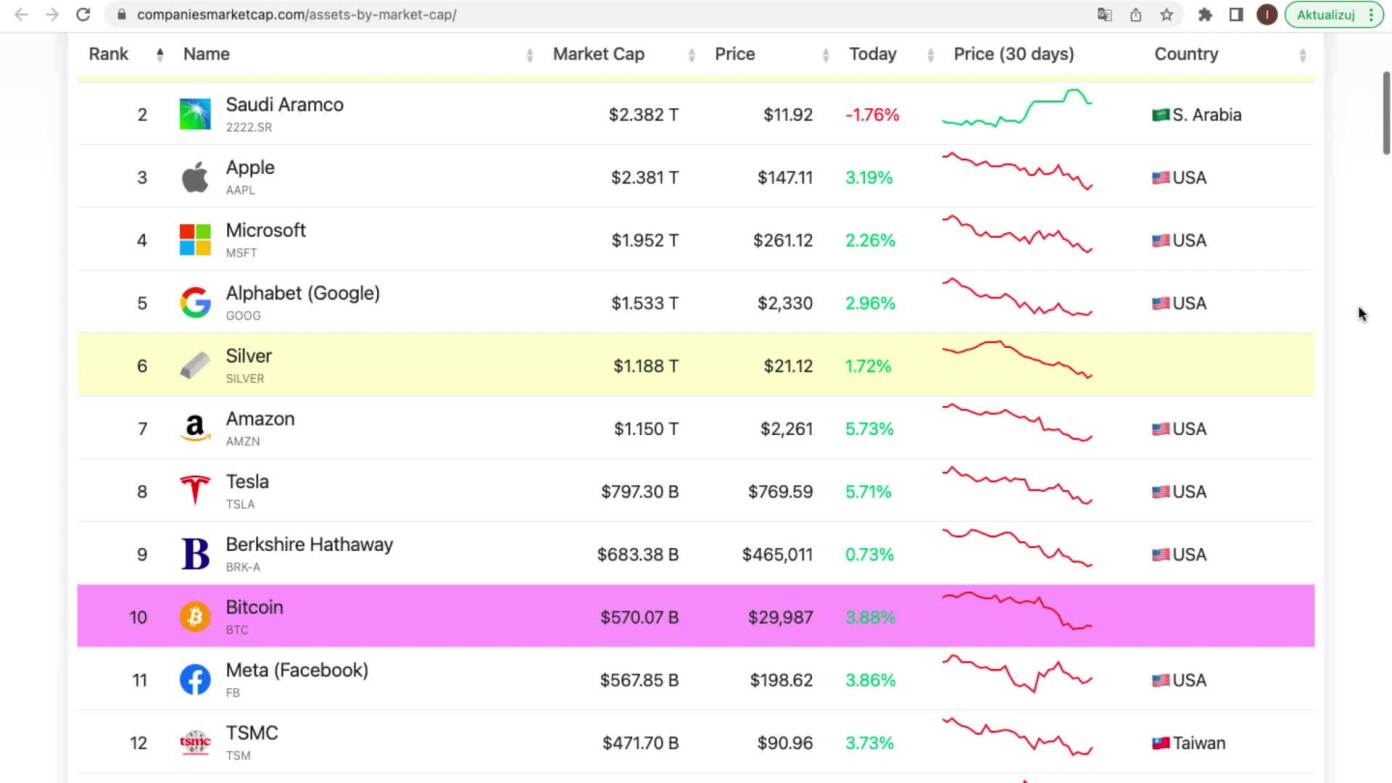This screenshot has width=1392, height=783.
Task: Click the Amazon logo icon
Action: (x=195, y=429)
